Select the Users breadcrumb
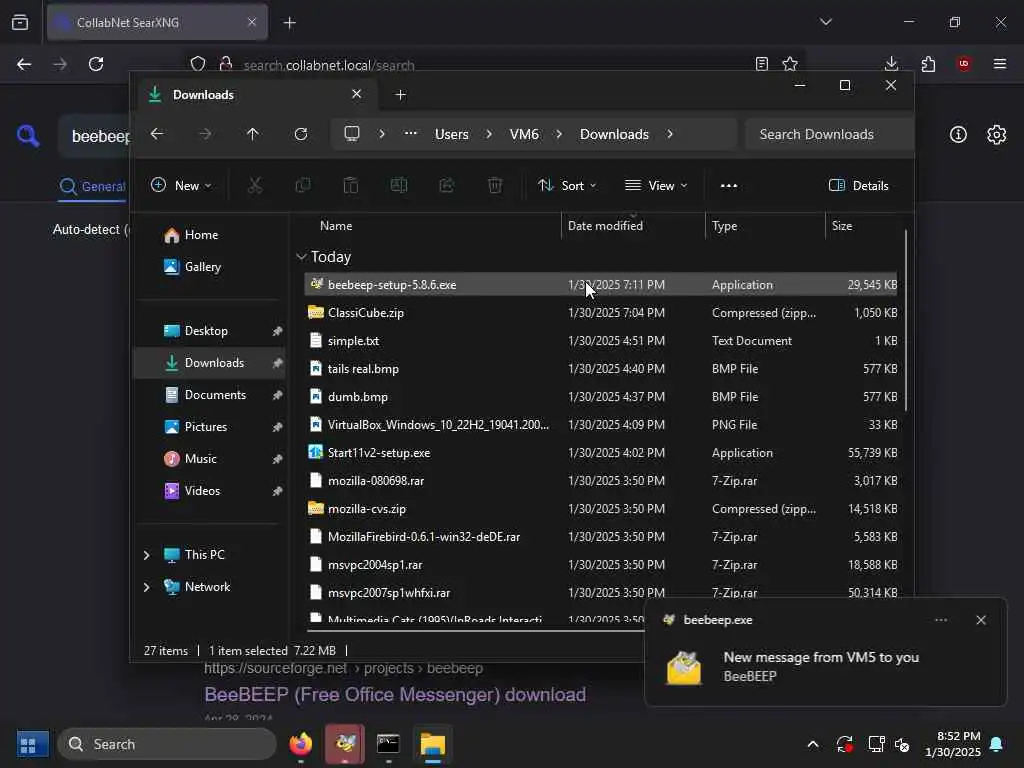The width and height of the screenshot is (1024, 768). [452, 134]
